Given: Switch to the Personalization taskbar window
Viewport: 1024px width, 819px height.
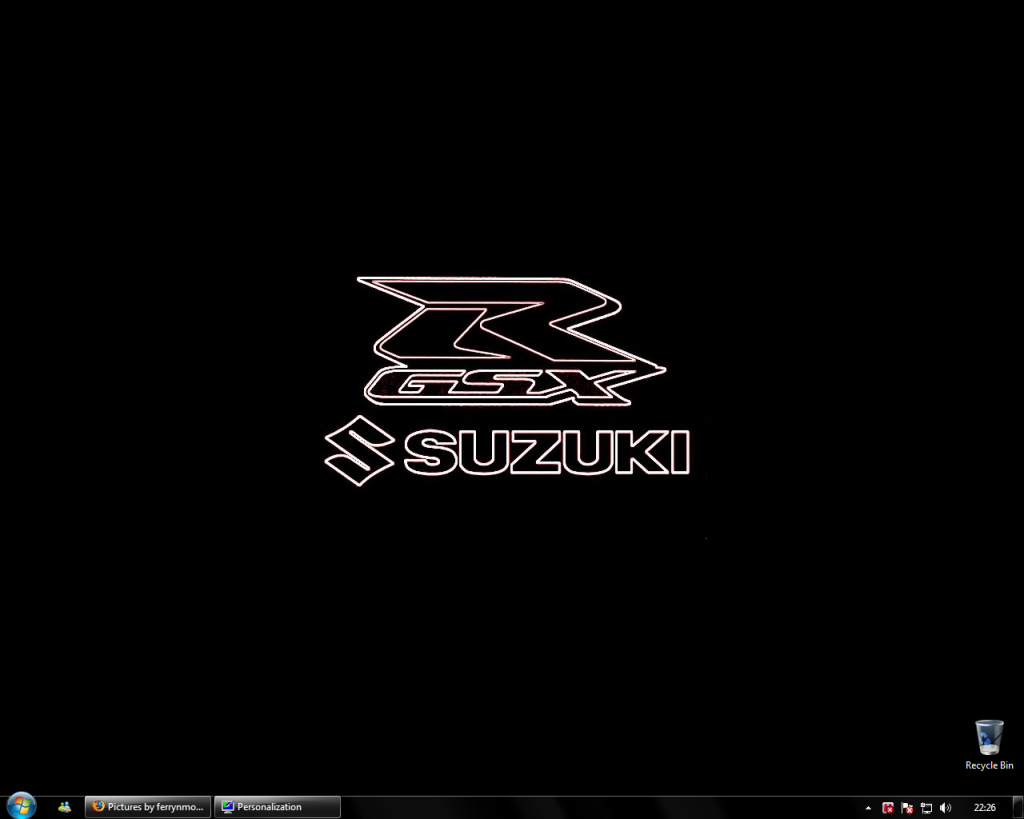Looking at the screenshot, I should (x=278, y=807).
